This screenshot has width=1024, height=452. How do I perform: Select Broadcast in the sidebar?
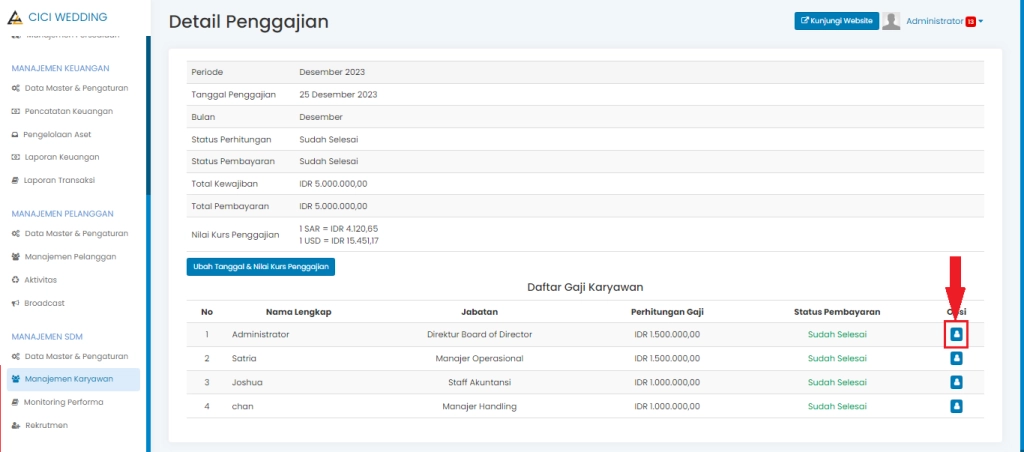coord(44,302)
